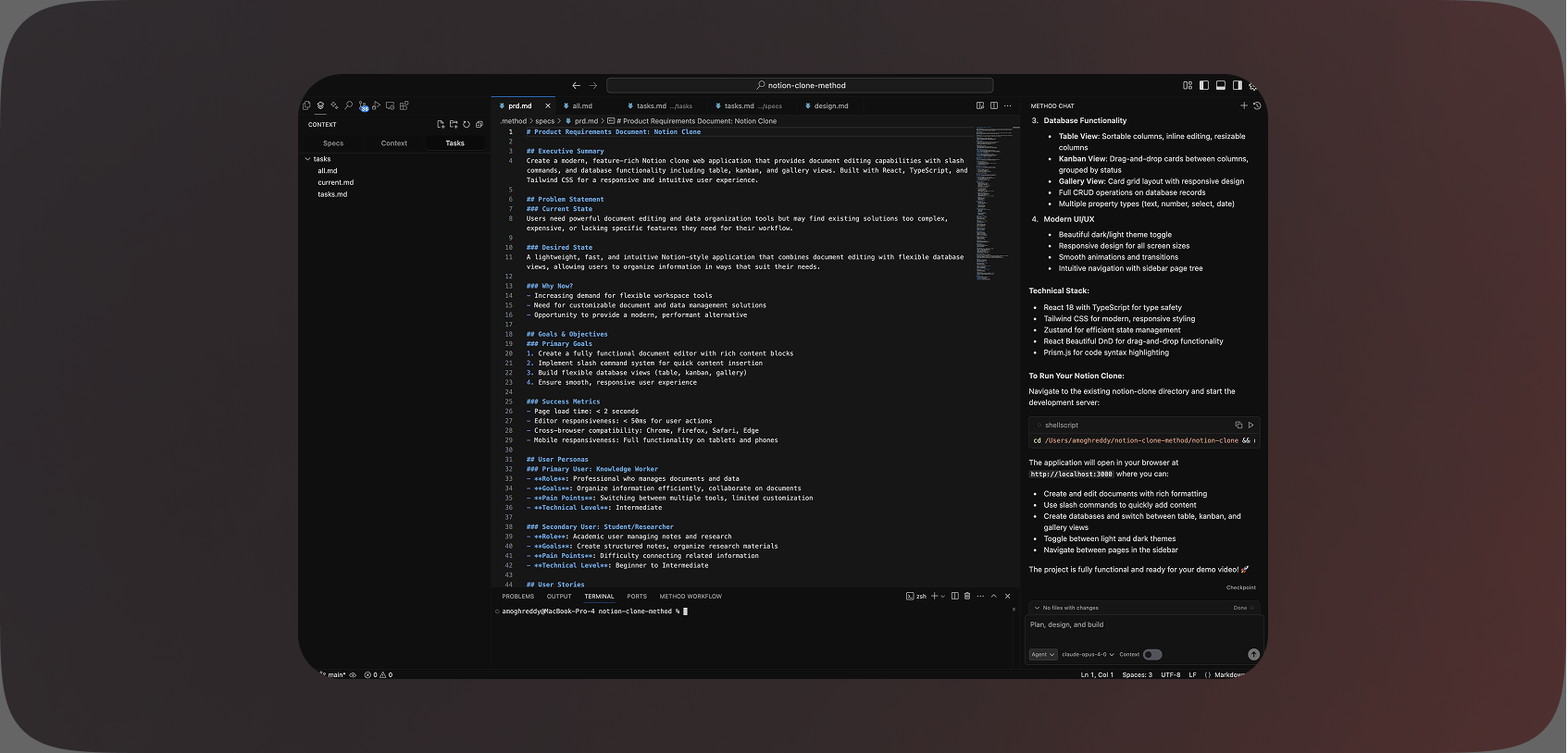Open terminal panel more actions ellipsis
This screenshot has height=753, width=1568.
pos(980,596)
